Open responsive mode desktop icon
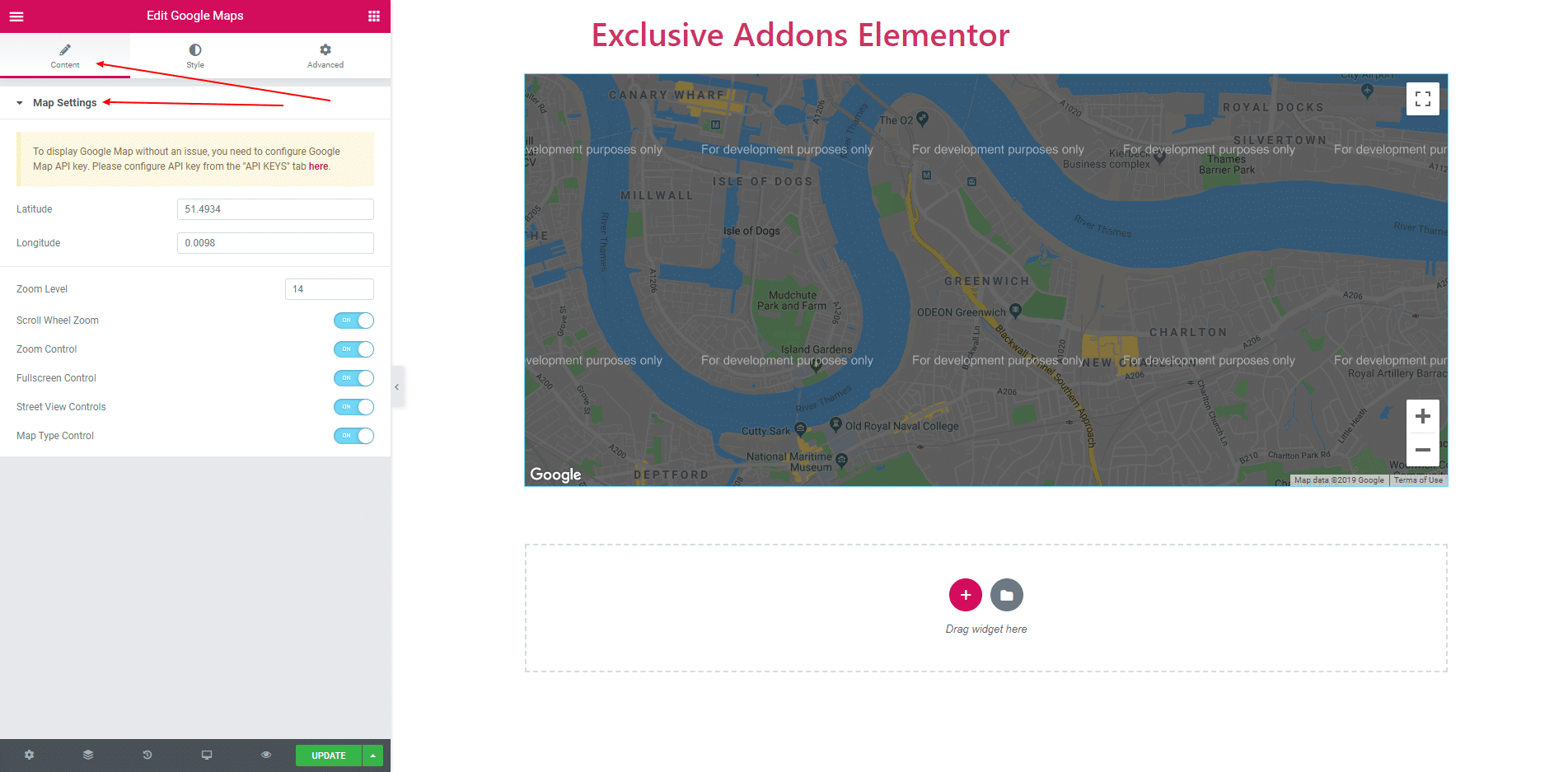 pos(207,755)
